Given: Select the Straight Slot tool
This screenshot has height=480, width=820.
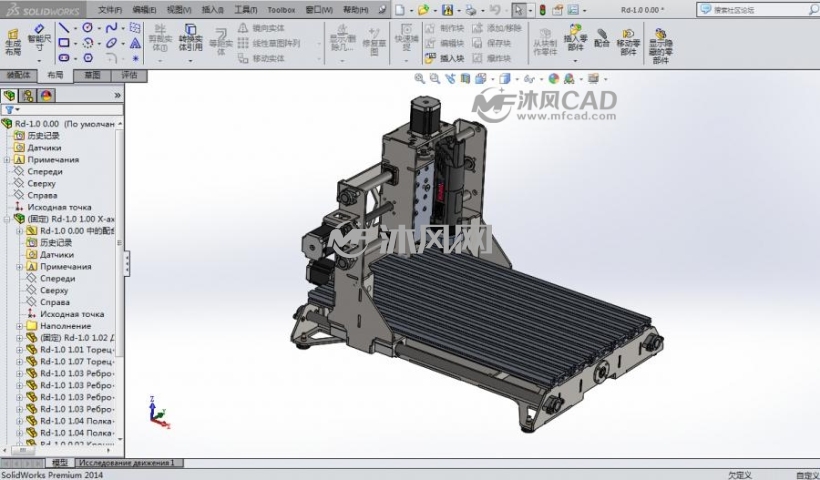Looking at the screenshot, I should pyautogui.click(x=64, y=58).
